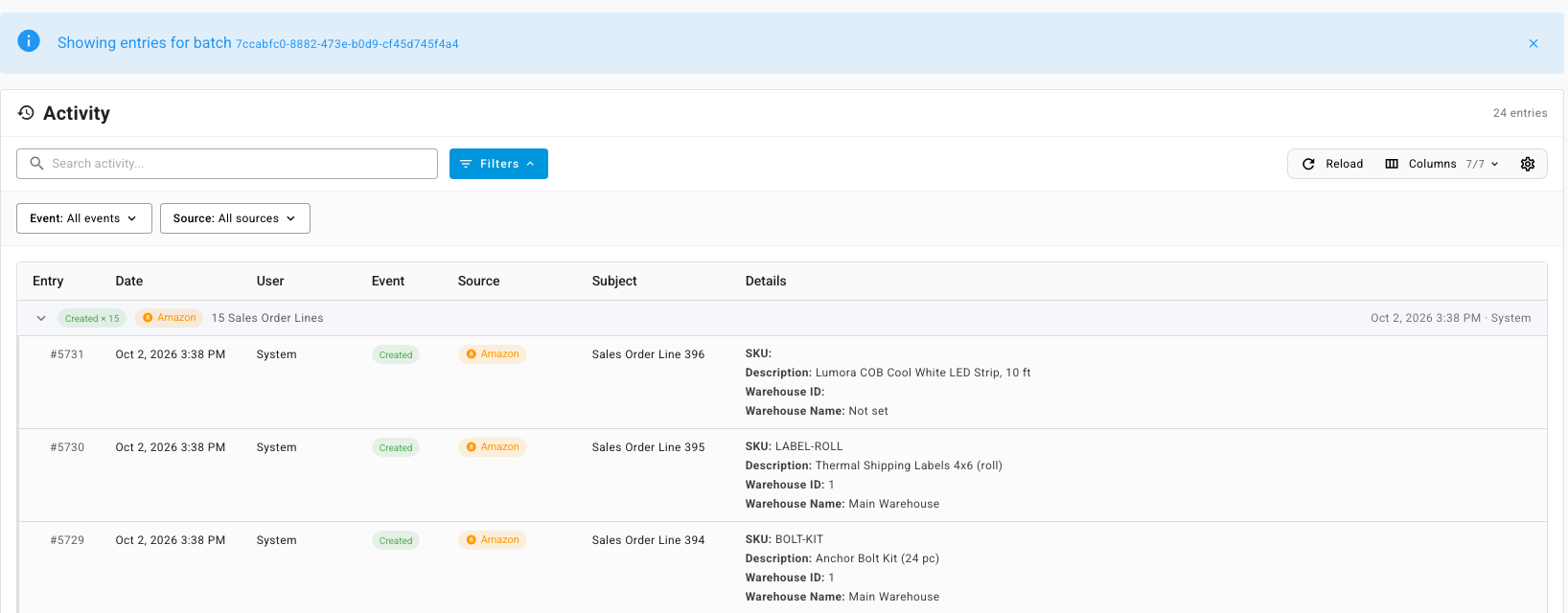Click the Created × 15 badge
The width and height of the screenshot is (1568, 613).
pyautogui.click(x=92, y=318)
